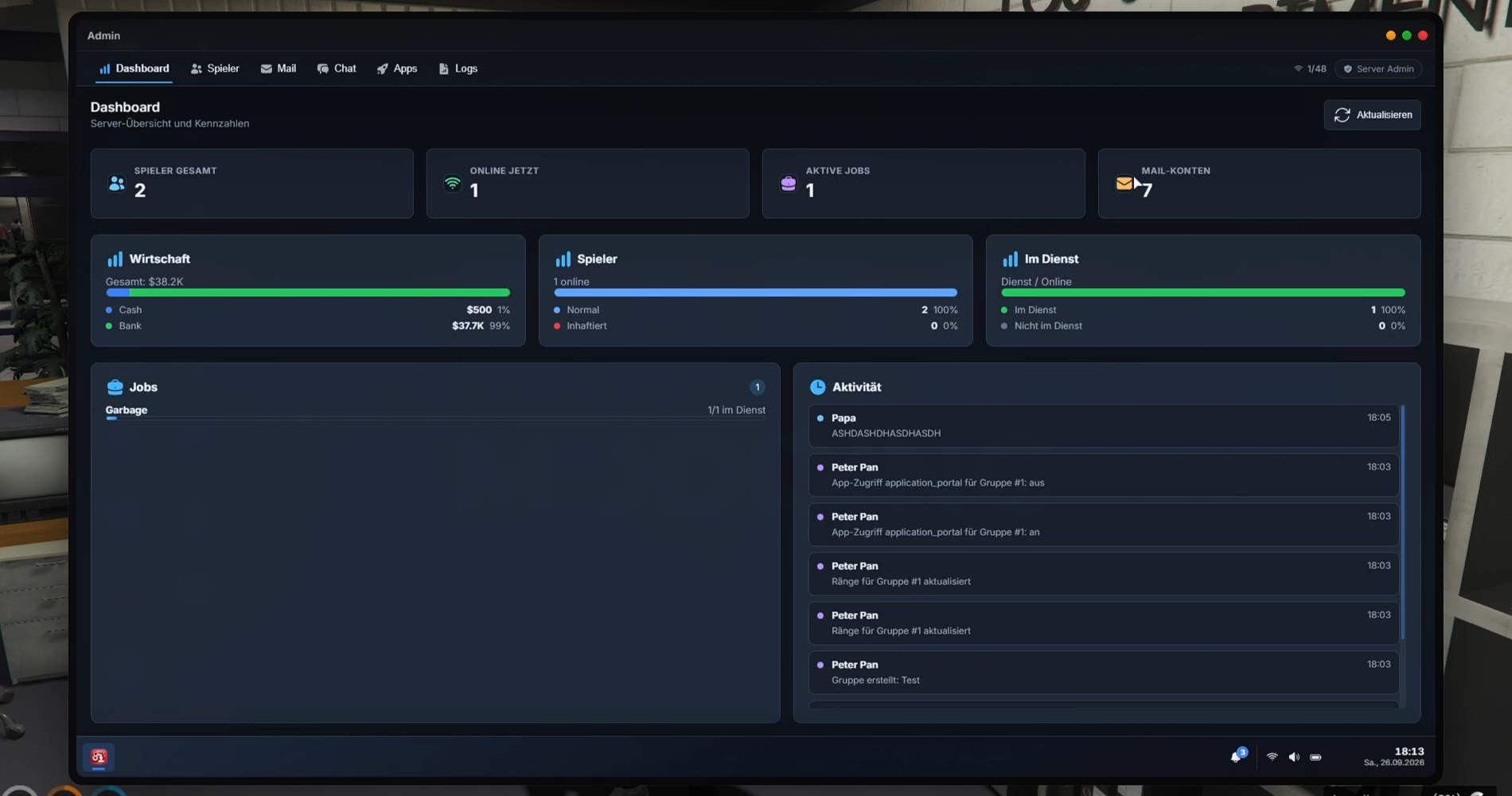Open the 'application_portal für Gruppe #1: aus' entry

point(1104,474)
